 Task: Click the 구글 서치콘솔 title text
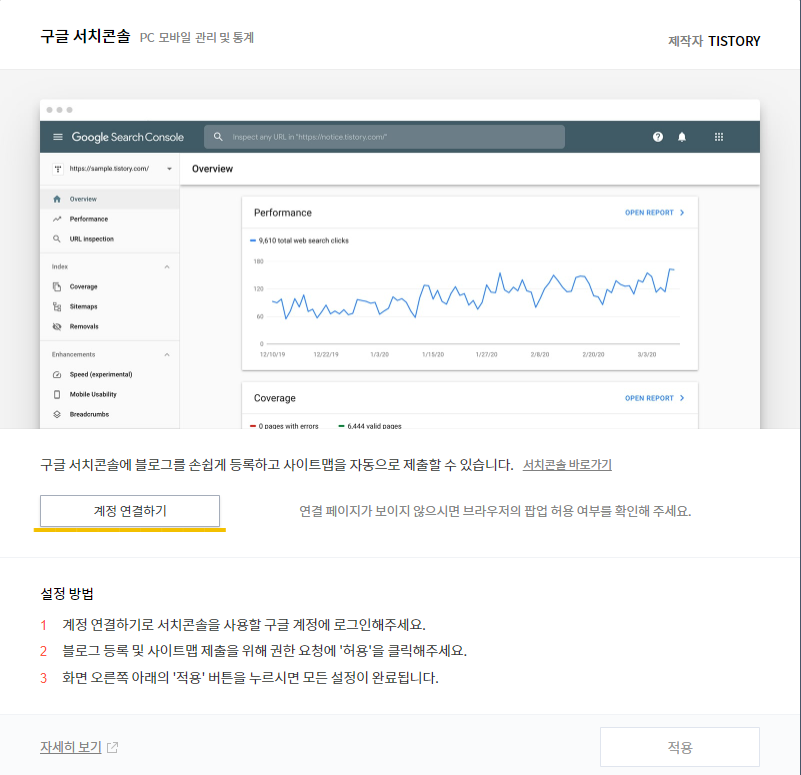coord(85,36)
